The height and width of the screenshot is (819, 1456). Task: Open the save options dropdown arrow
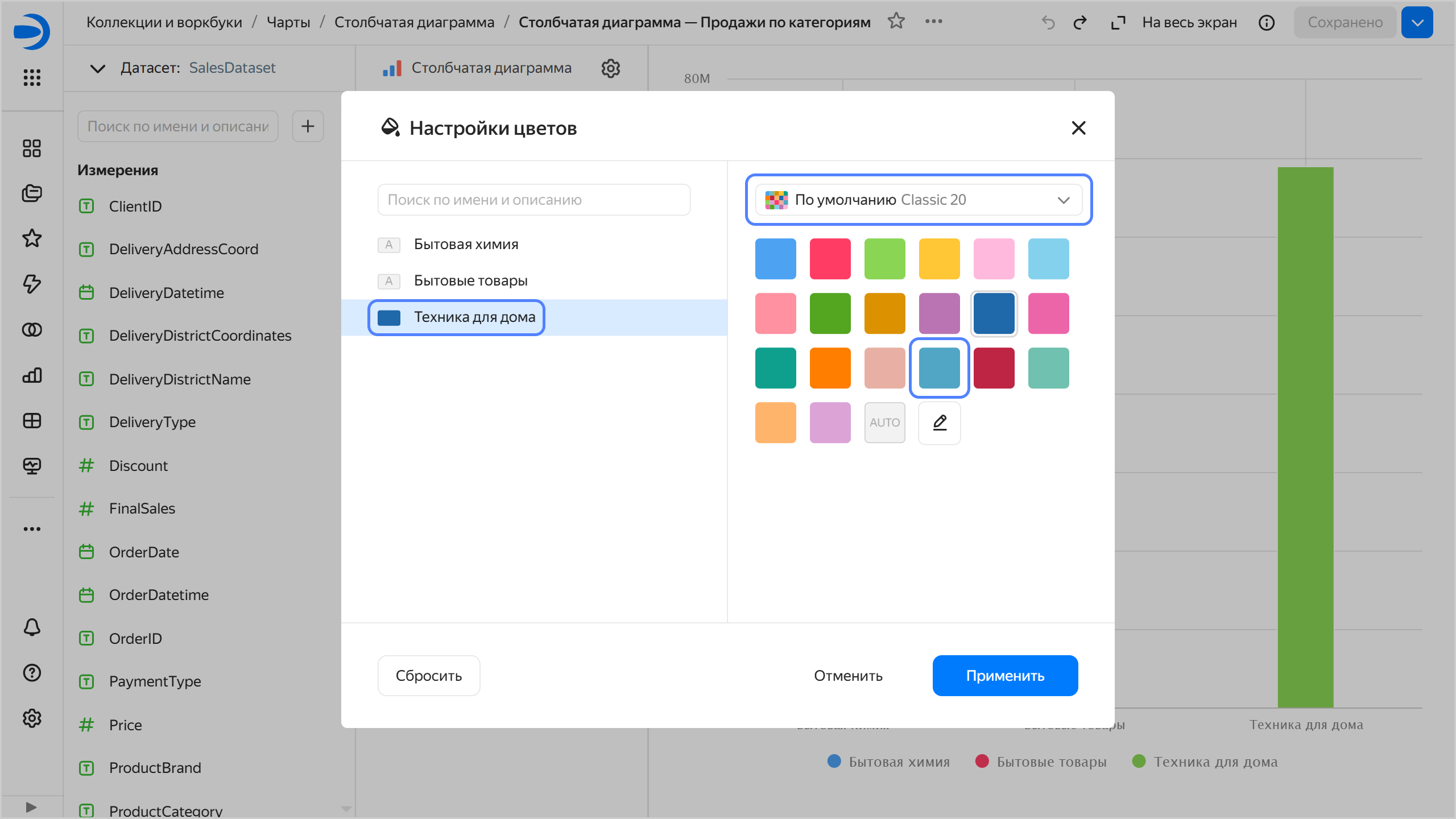(x=1417, y=23)
